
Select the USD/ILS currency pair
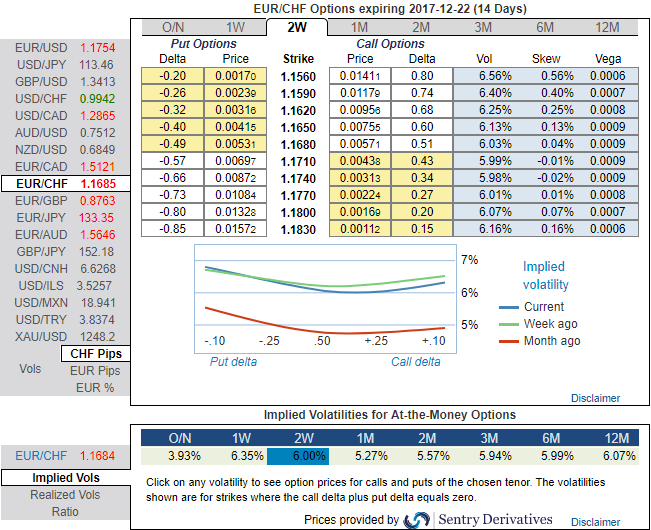[65, 286]
